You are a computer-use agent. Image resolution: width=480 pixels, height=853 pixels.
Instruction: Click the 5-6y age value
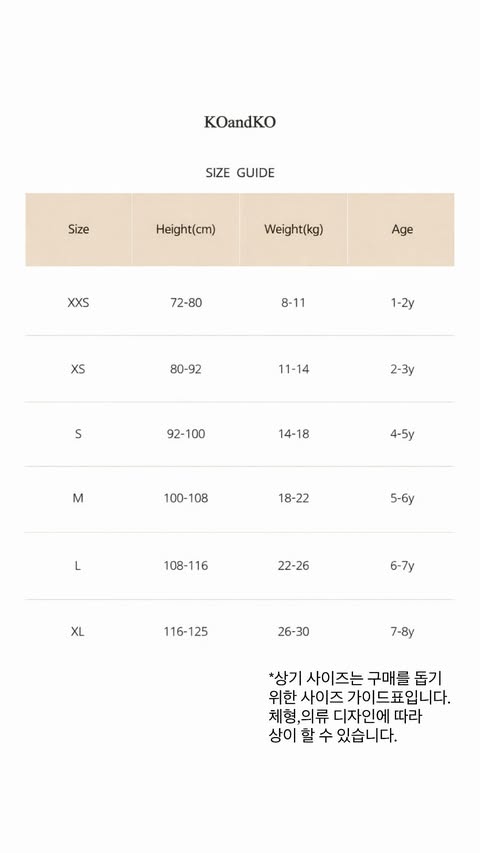[x=402, y=498]
